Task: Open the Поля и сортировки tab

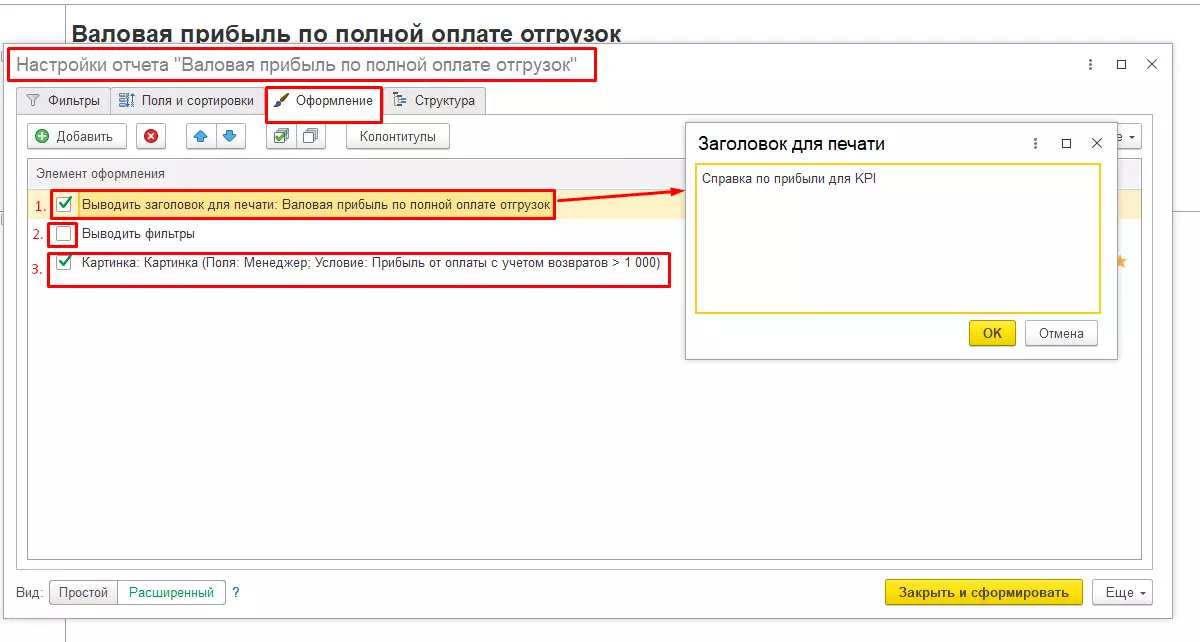Action: coord(186,101)
